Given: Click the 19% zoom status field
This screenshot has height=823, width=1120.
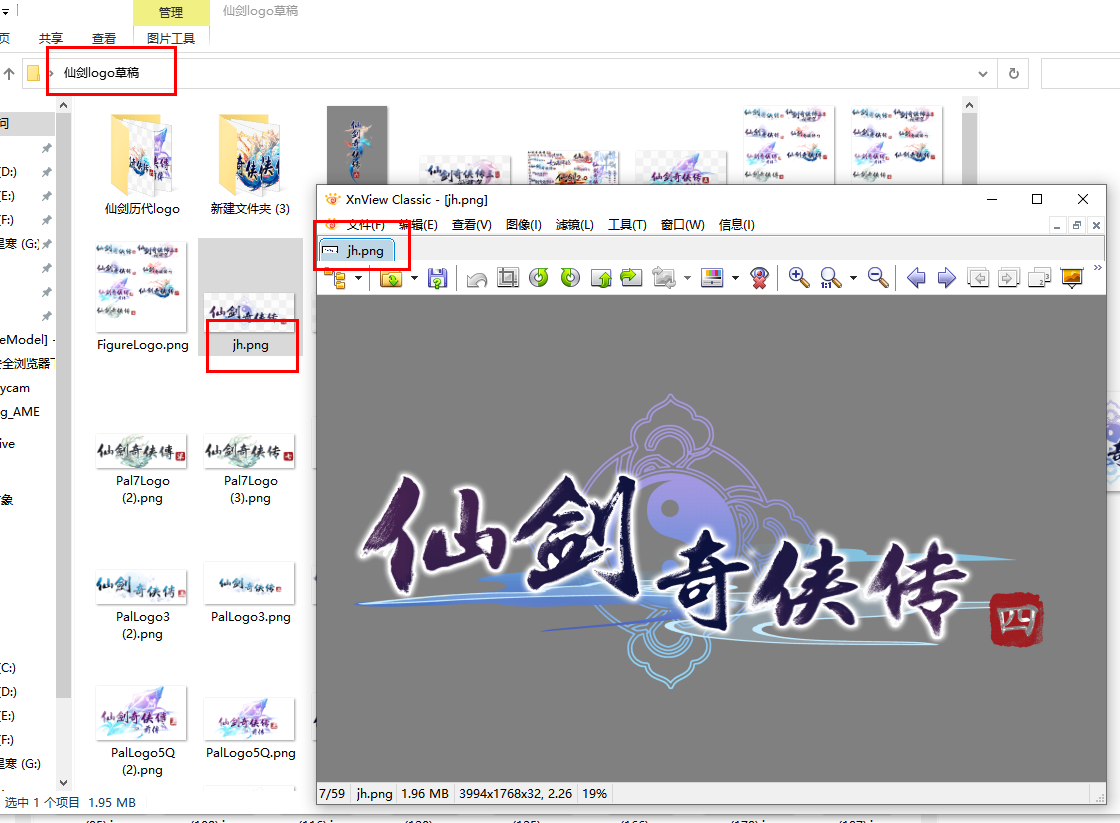Looking at the screenshot, I should (594, 794).
